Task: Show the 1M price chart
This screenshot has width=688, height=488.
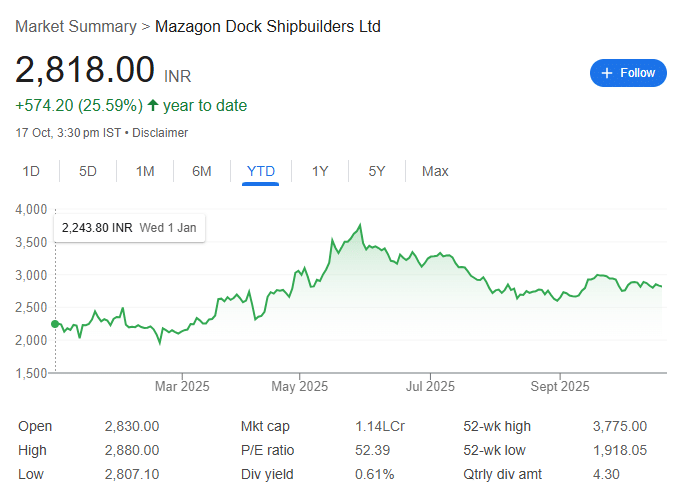Action: (145, 171)
